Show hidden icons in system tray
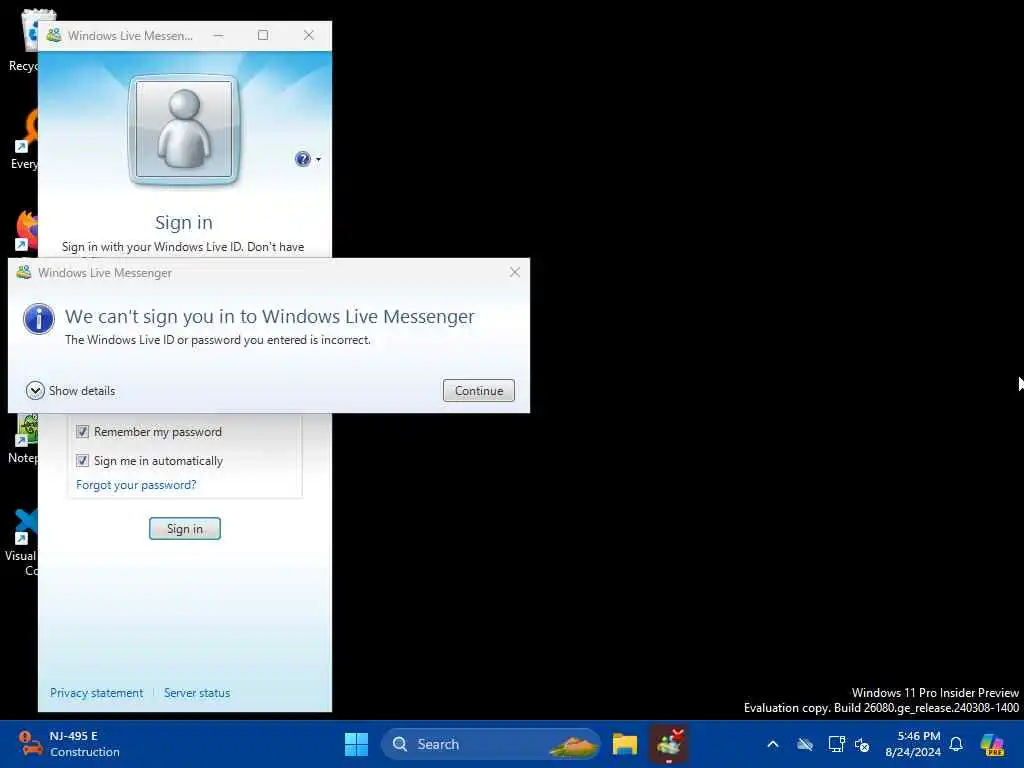1024x768 pixels. coord(773,744)
